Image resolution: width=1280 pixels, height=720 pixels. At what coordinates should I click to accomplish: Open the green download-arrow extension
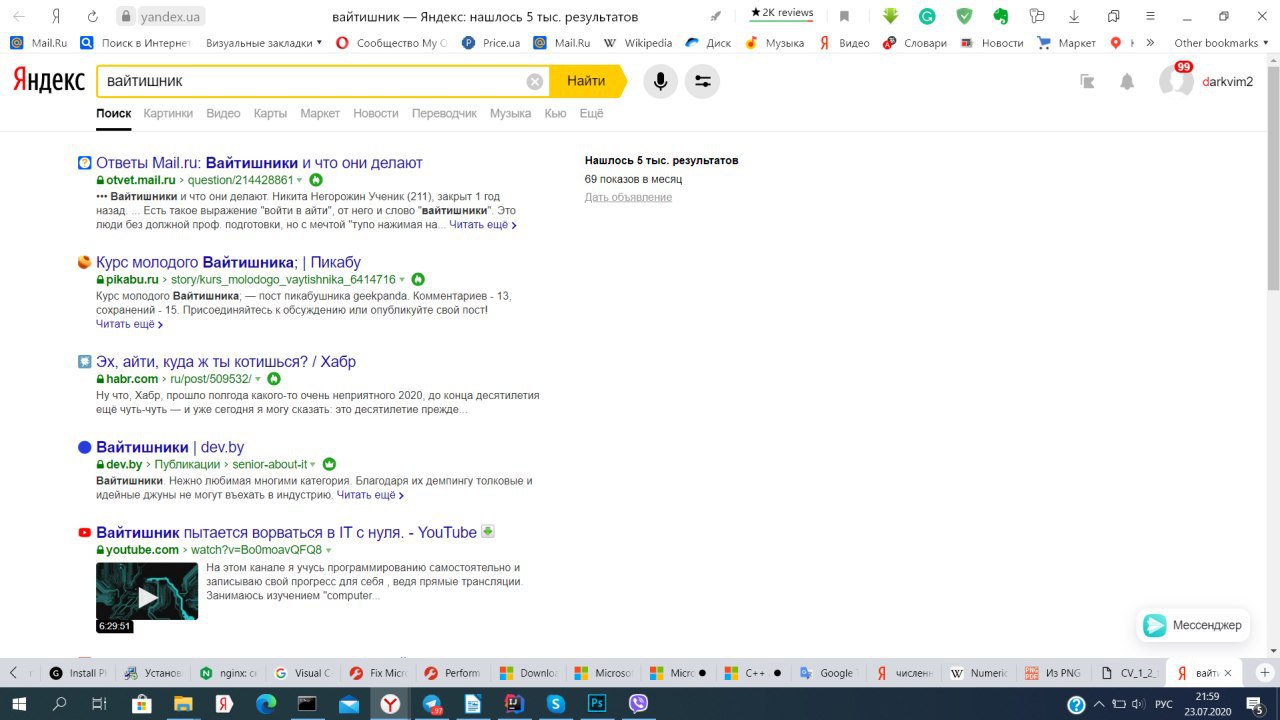[x=890, y=16]
